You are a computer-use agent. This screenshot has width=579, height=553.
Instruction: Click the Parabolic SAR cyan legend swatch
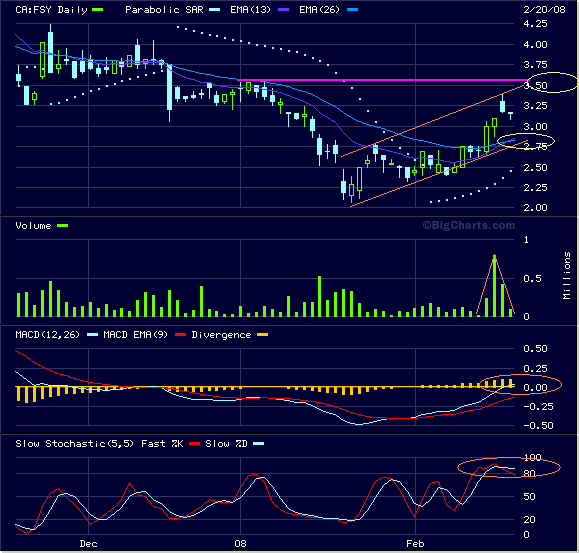click(214, 10)
